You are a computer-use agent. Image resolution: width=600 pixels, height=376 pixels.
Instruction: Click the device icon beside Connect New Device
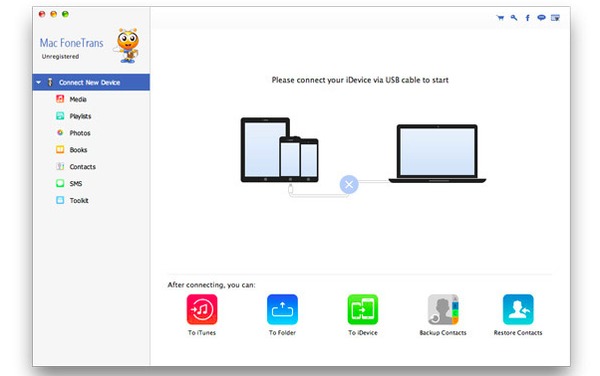click(x=50, y=82)
